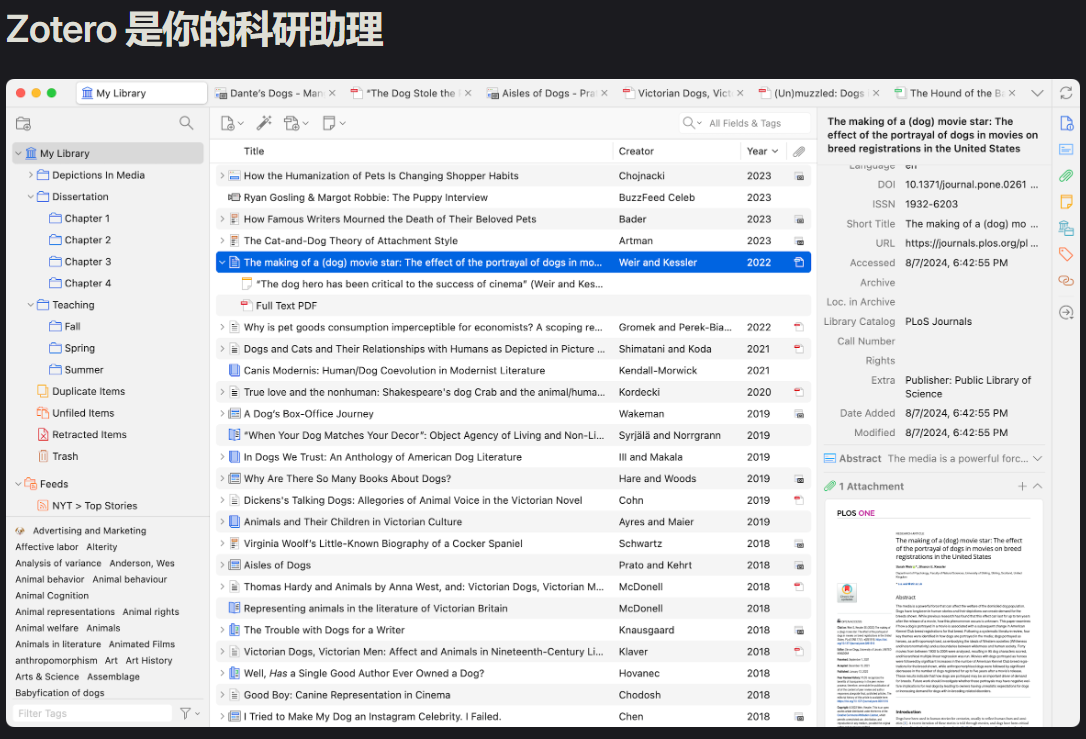Open the Info pane side icon
Screen dimensions: 1086x739
1066,123
